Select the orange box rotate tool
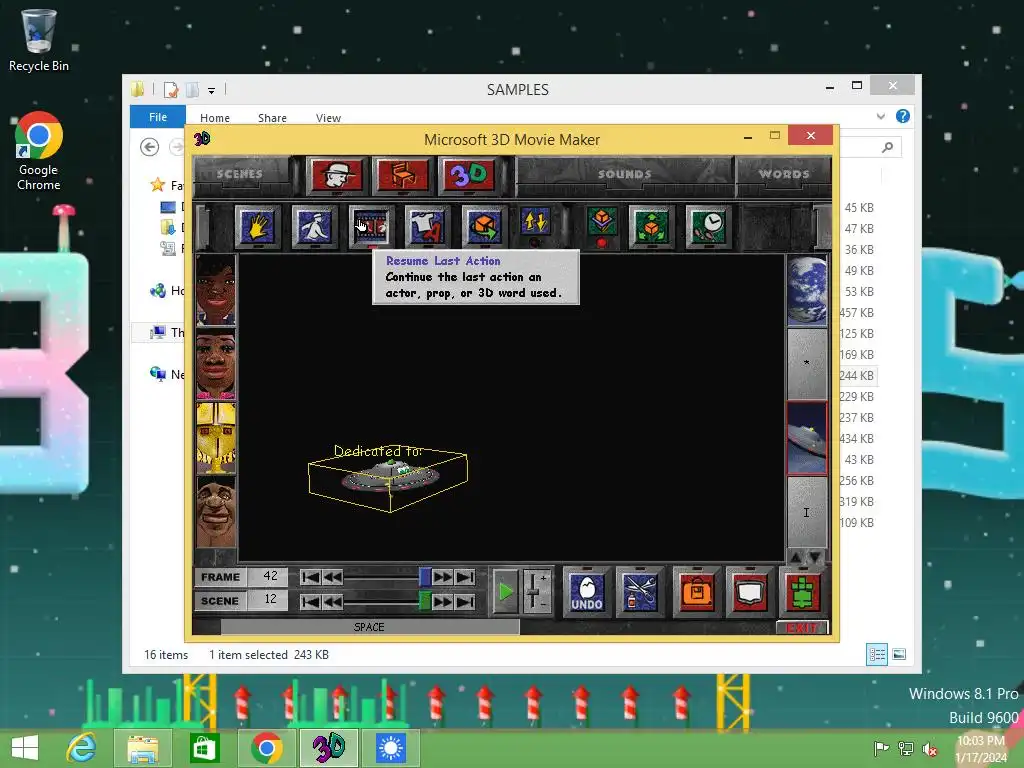Screen dimensions: 1024x768 coord(484,227)
